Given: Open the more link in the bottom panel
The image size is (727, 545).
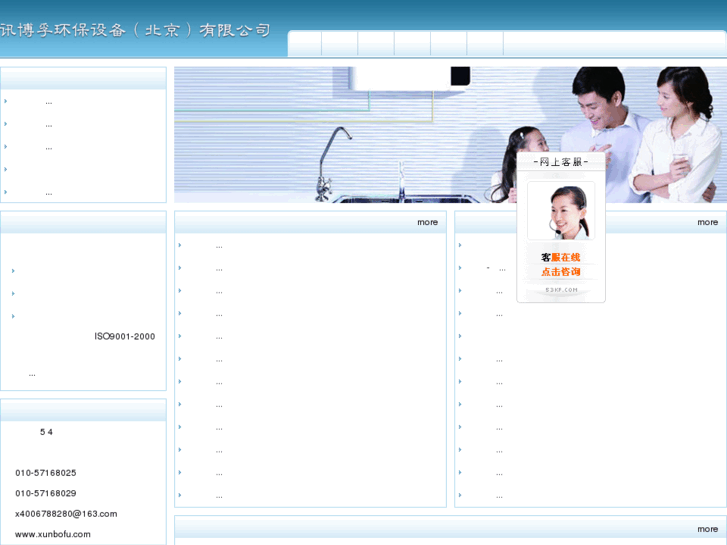Looking at the screenshot, I should 708,529.
